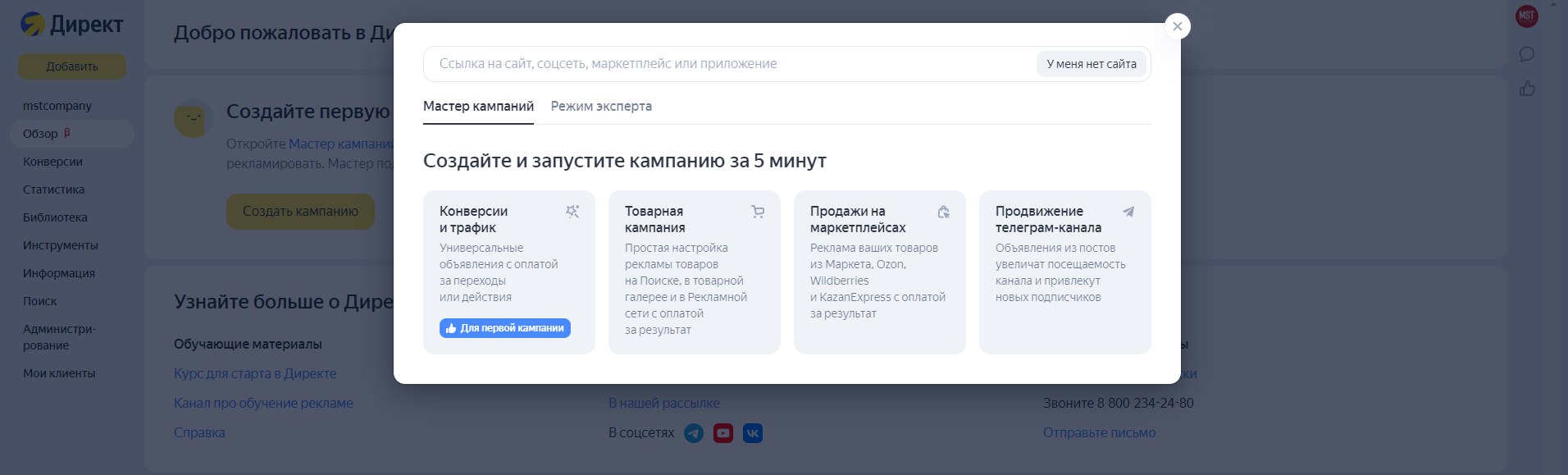
Task: Open the Обзор sidebar item
Action: coord(72,134)
